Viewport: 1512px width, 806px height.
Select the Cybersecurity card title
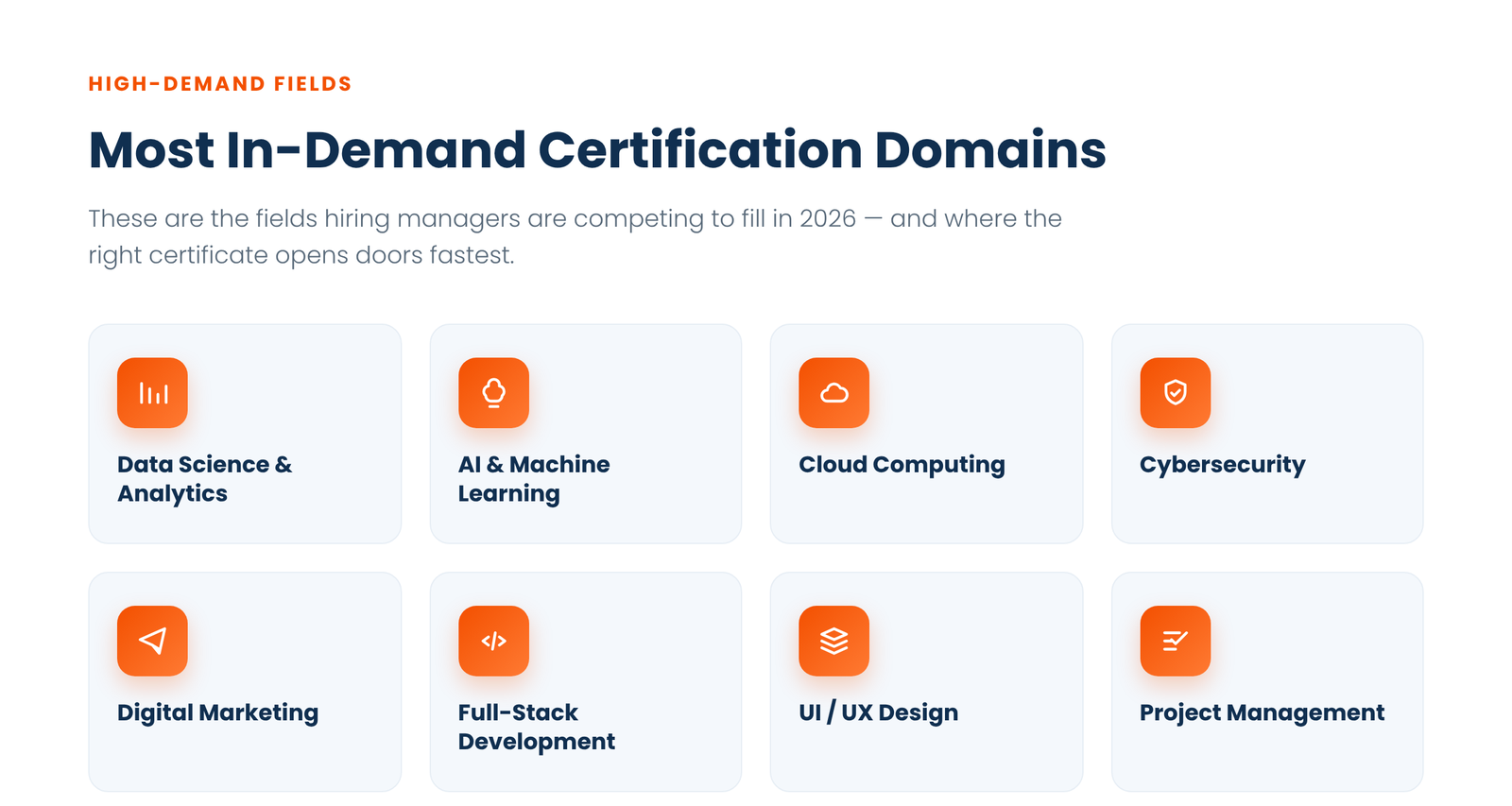[1222, 465]
